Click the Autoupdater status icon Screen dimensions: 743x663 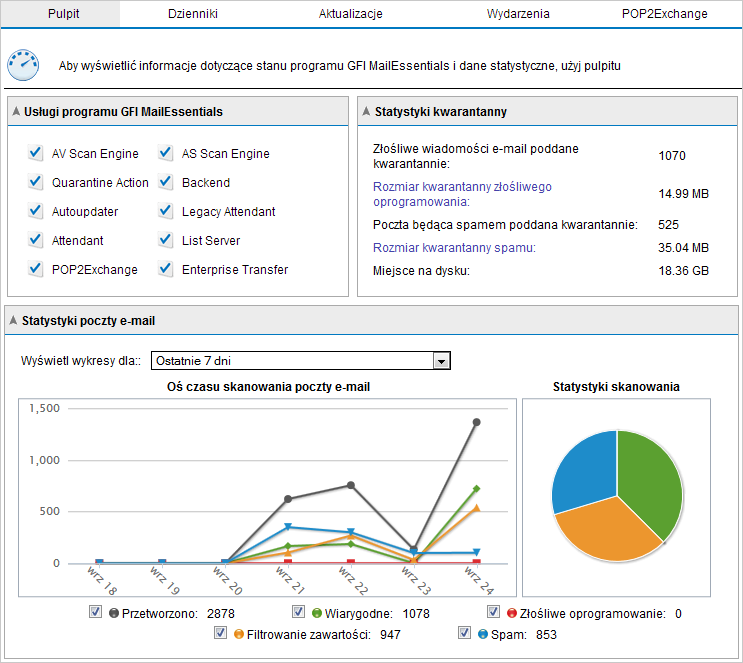coord(36,212)
